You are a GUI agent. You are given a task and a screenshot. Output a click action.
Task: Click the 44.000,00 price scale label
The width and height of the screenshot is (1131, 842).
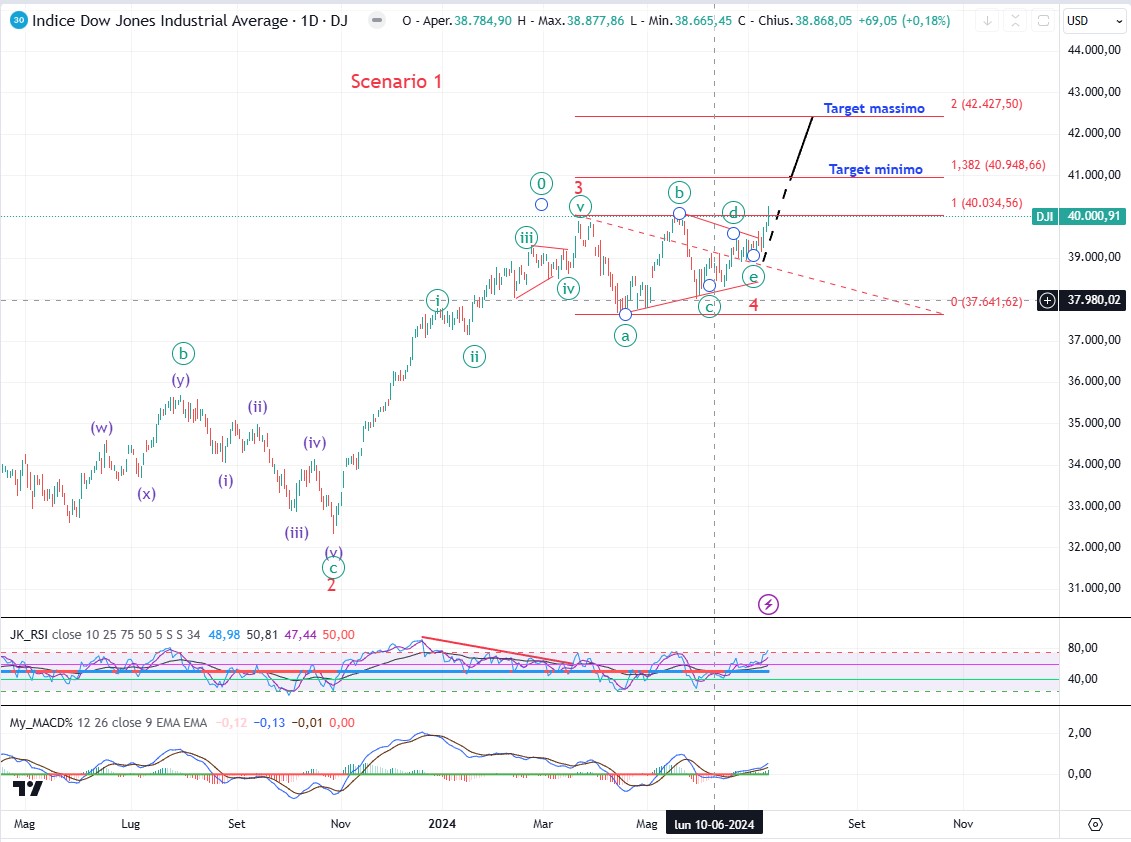(1094, 50)
